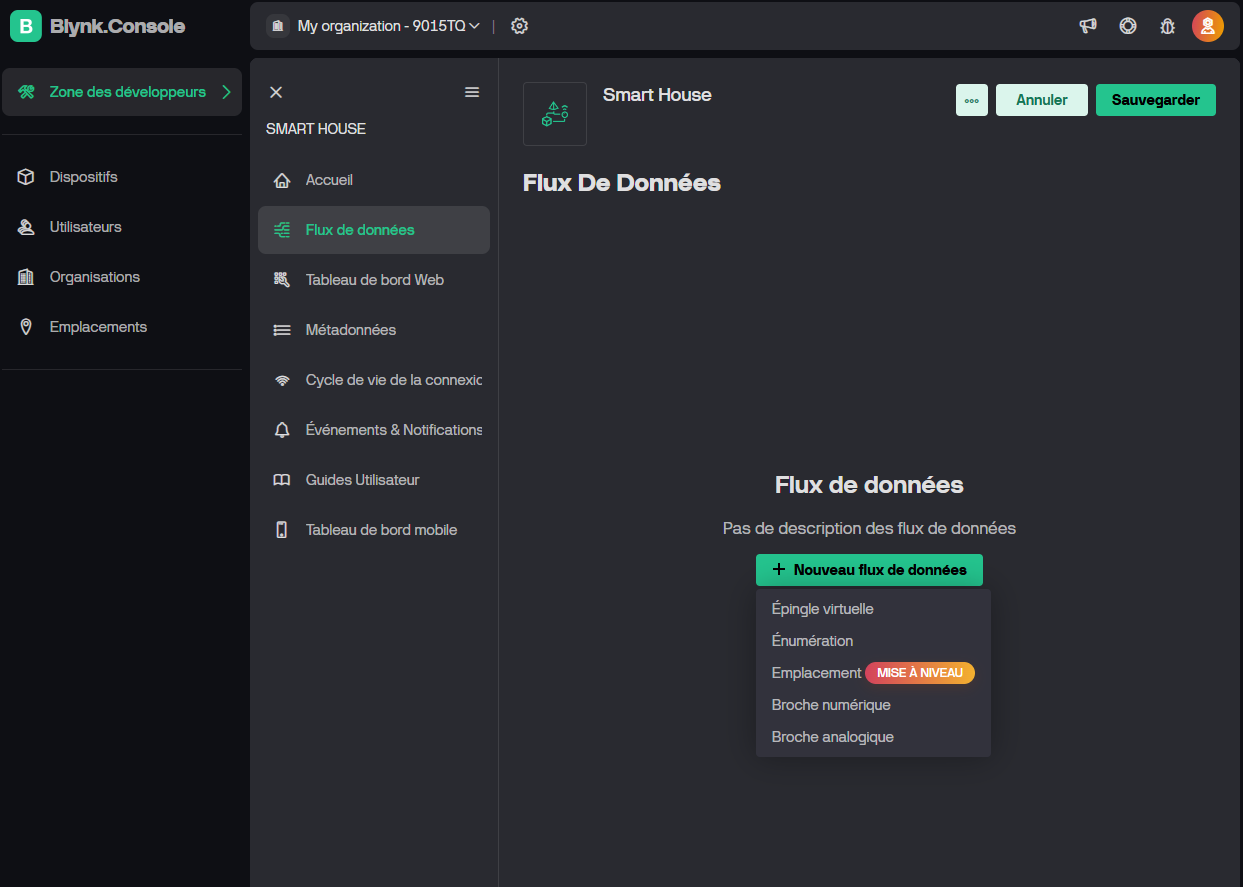Open the help lifebuoy icon
The width and height of the screenshot is (1243, 887).
click(x=1128, y=26)
